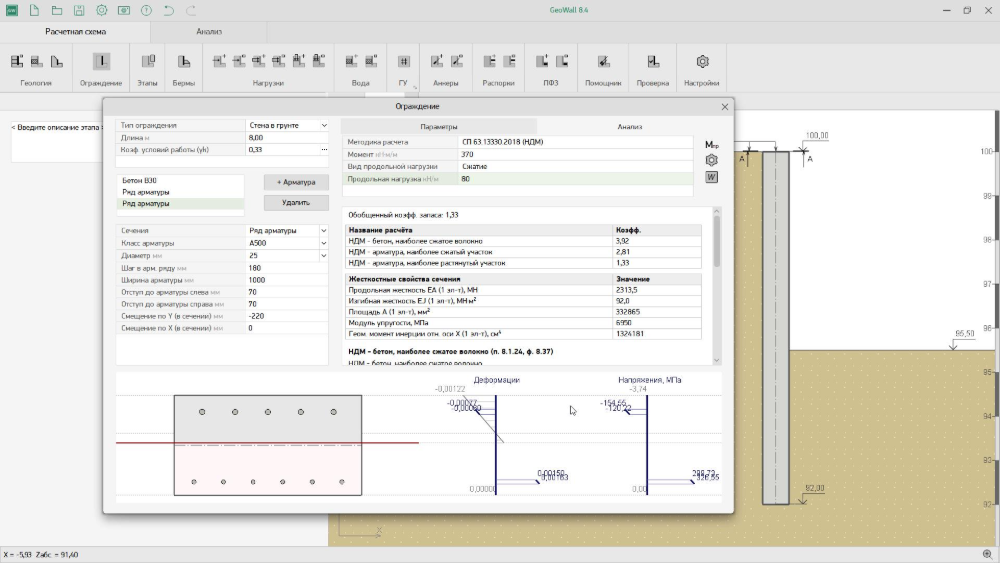Click the W icon in the dialog
The image size is (1000, 563).
[712, 177]
